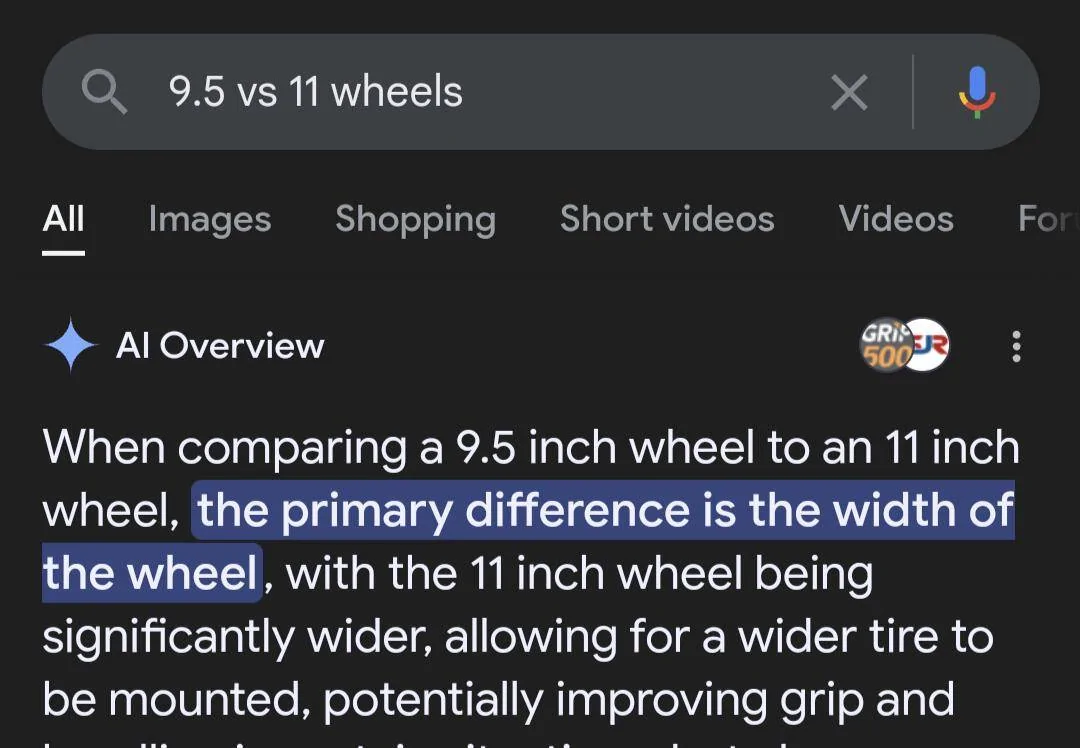Tap the white source favicon overlapping GRIP500
This screenshot has width=1080, height=748.
click(x=927, y=345)
